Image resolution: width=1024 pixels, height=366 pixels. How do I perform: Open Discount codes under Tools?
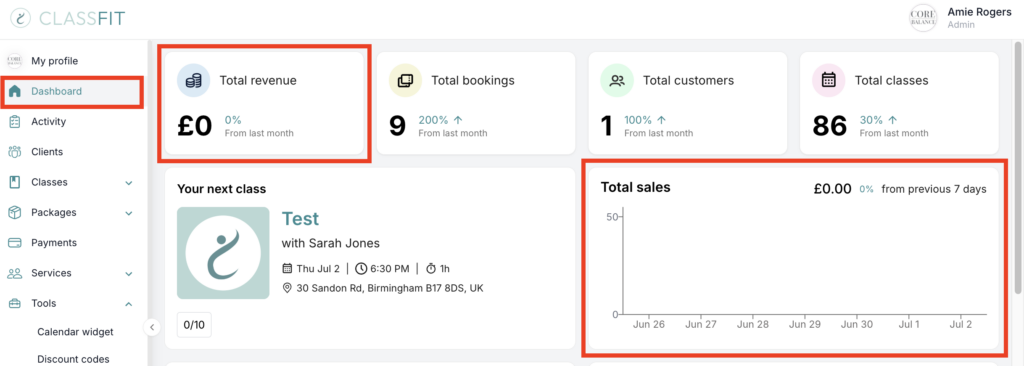pyautogui.click(x=73, y=359)
